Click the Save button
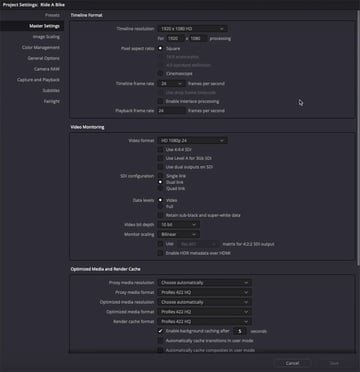Image resolution: width=360 pixels, height=372 pixels. (334, 363)
